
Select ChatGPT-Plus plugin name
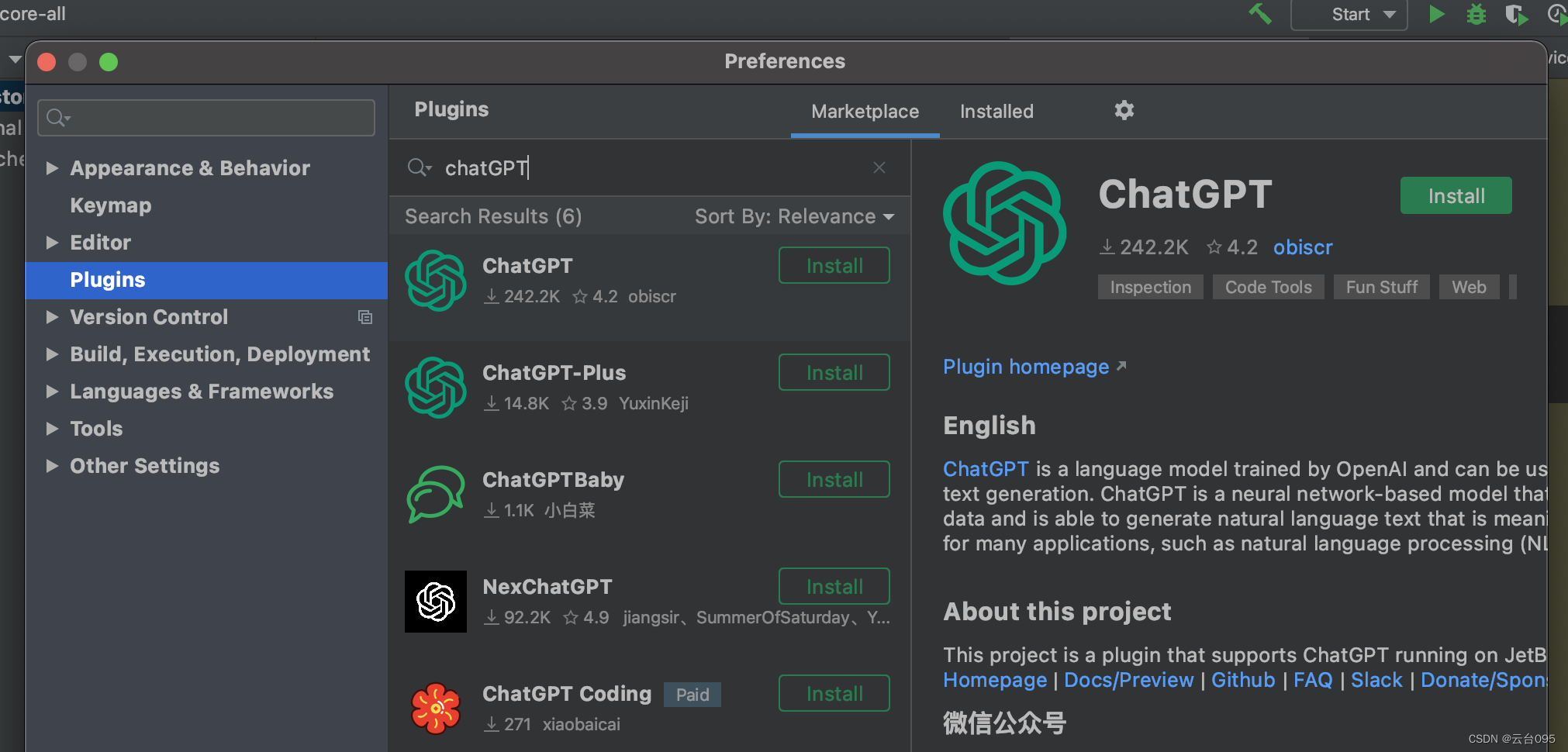point(554,373)
